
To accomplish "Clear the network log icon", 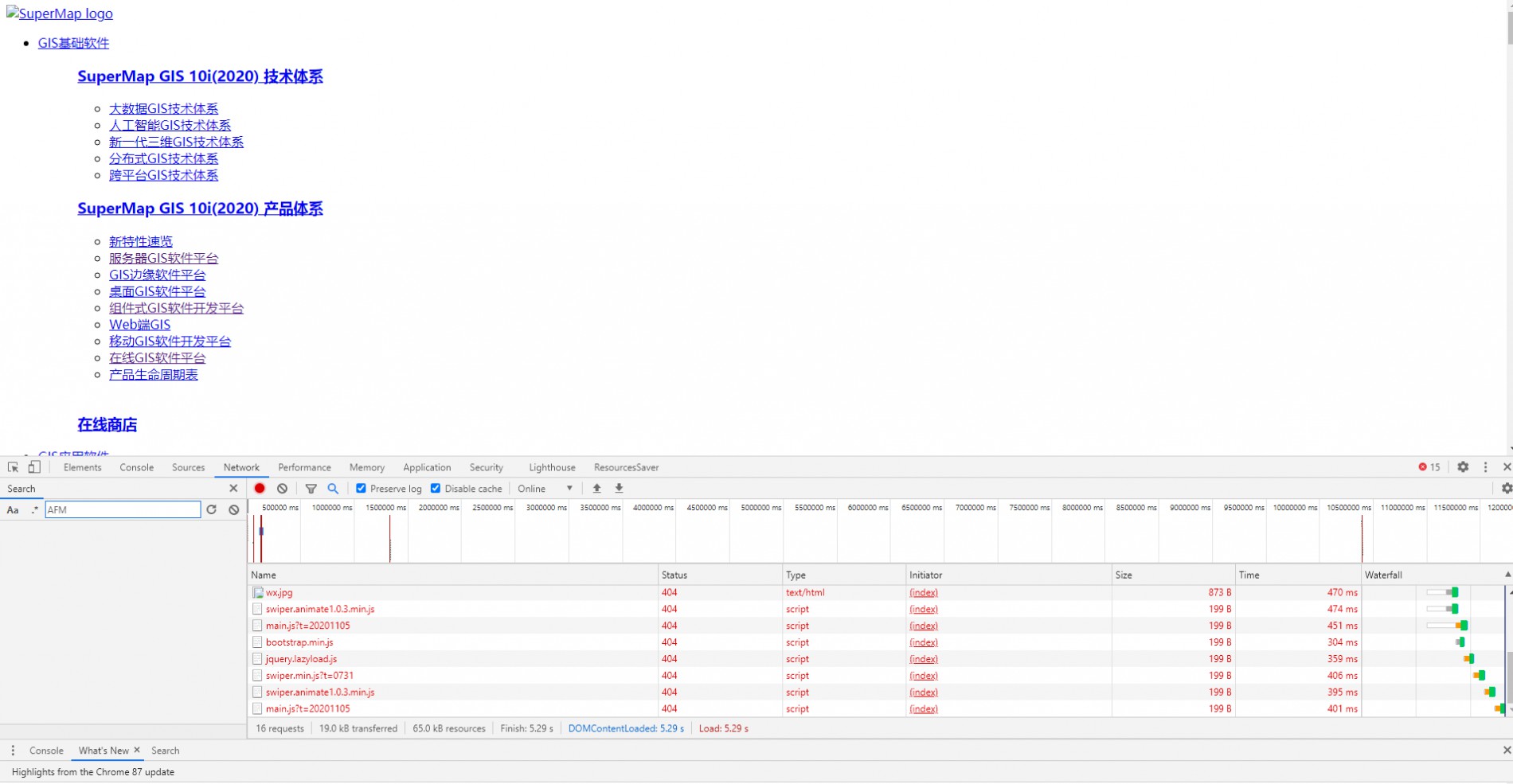I will (x=282, y=488).
